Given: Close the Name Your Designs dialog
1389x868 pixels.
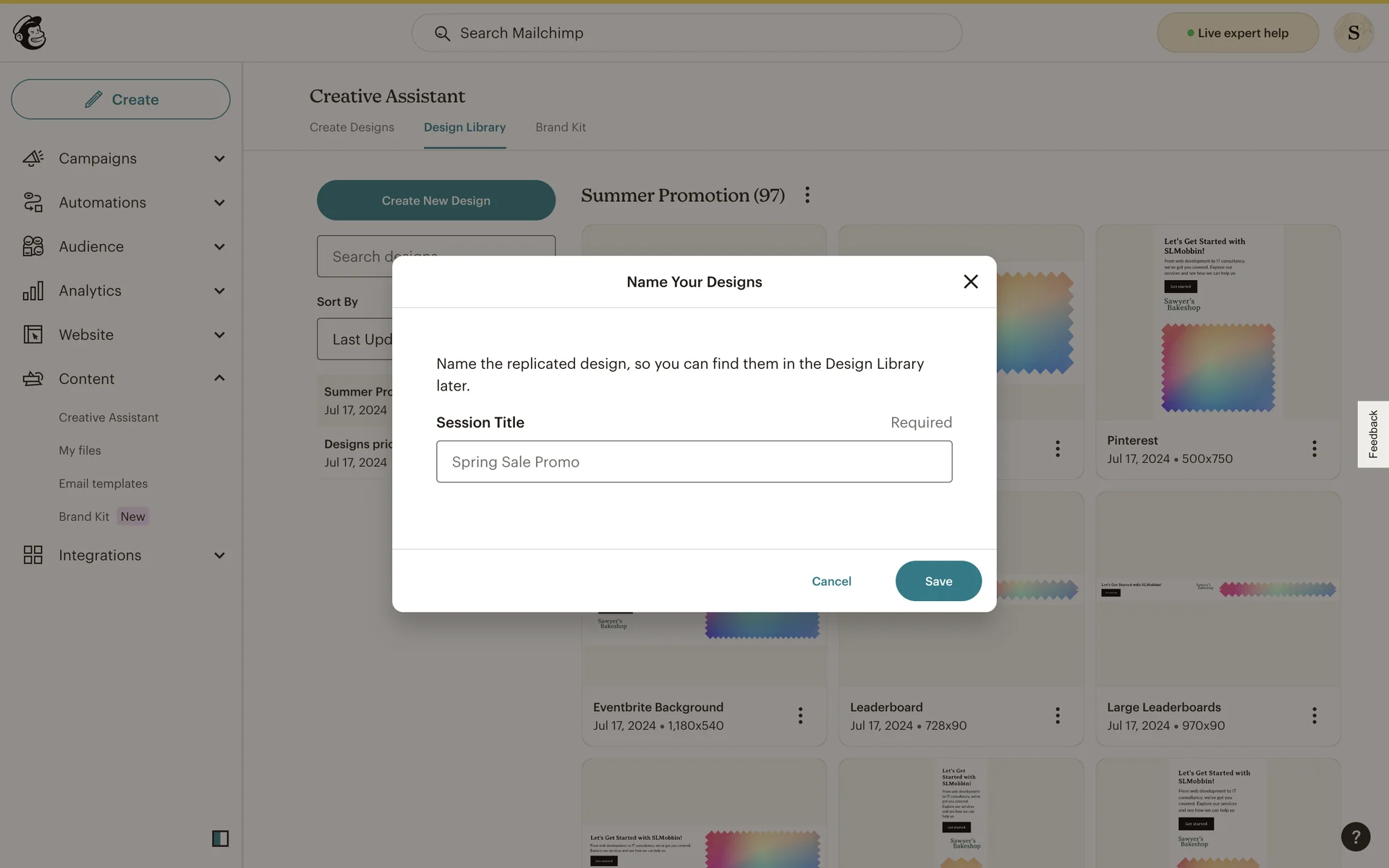Looking at the screenshot, I should (970, 281).
